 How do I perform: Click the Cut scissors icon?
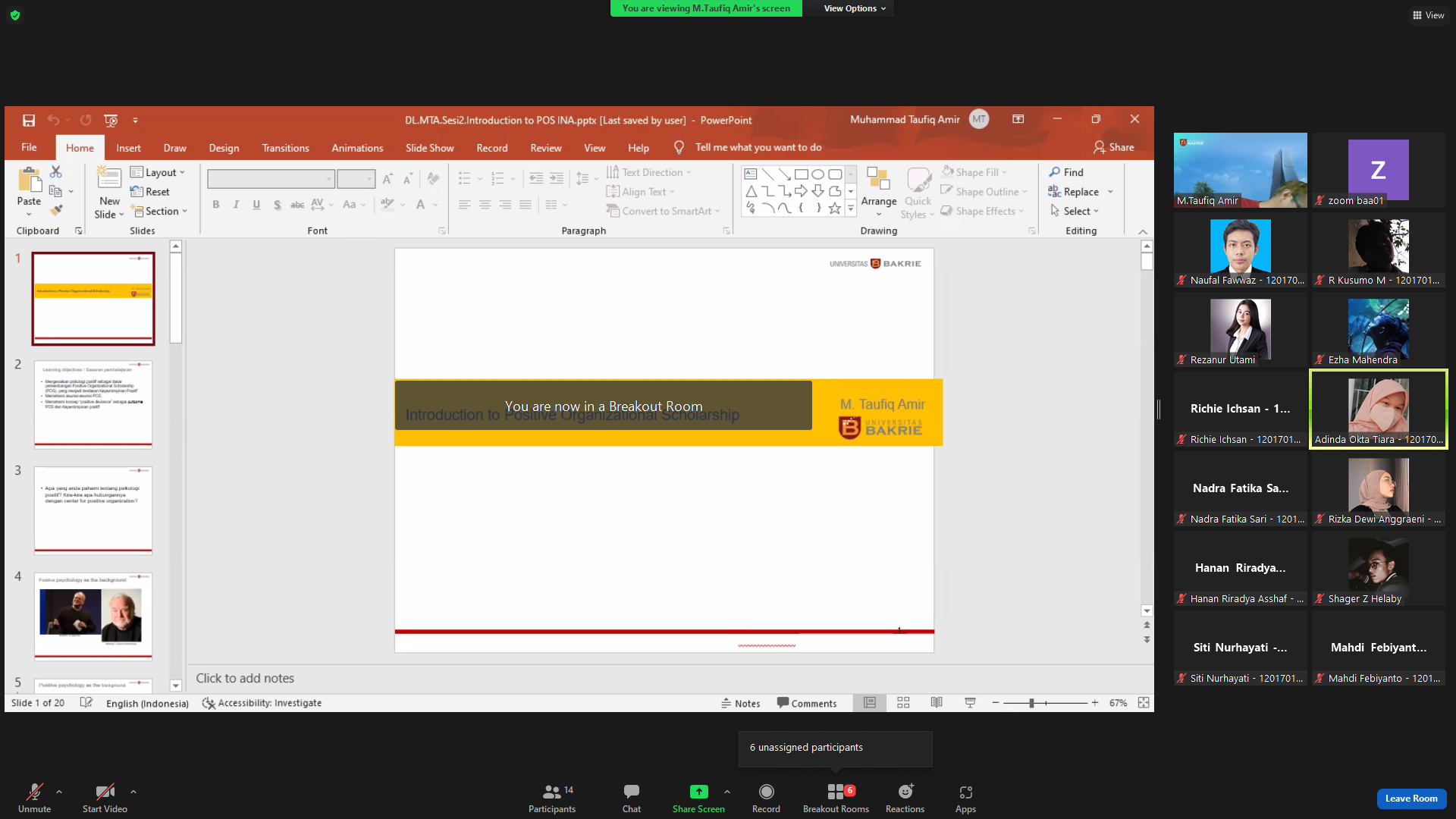coord(56,172)
